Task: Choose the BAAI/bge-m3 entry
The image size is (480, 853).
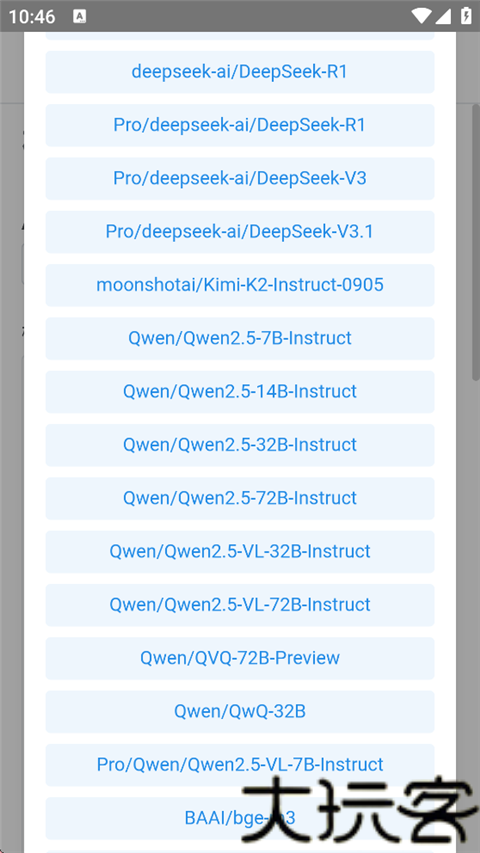Action: tap(239, 818)
